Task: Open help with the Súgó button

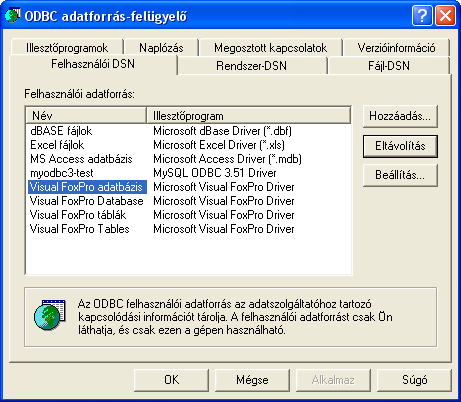Action: (x=414, y=380)
